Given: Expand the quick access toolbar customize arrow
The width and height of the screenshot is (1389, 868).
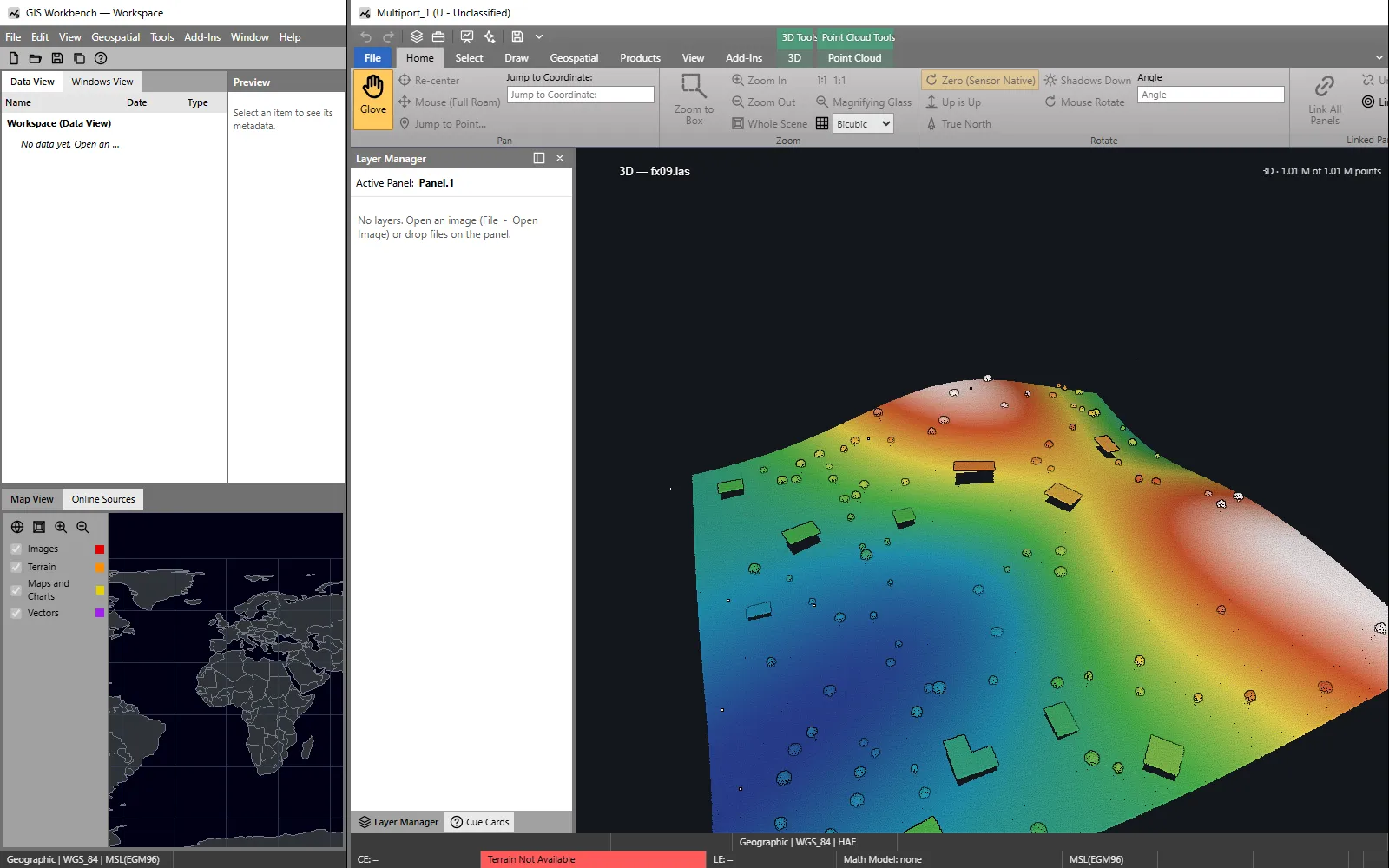Looking at the screenshot, I should click(x=539, y=36).
